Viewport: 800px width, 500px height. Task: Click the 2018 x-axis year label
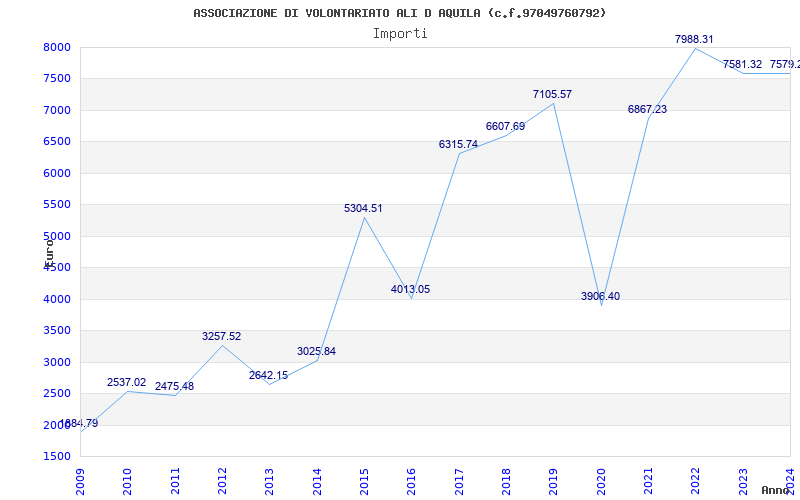tap(506, 482)
